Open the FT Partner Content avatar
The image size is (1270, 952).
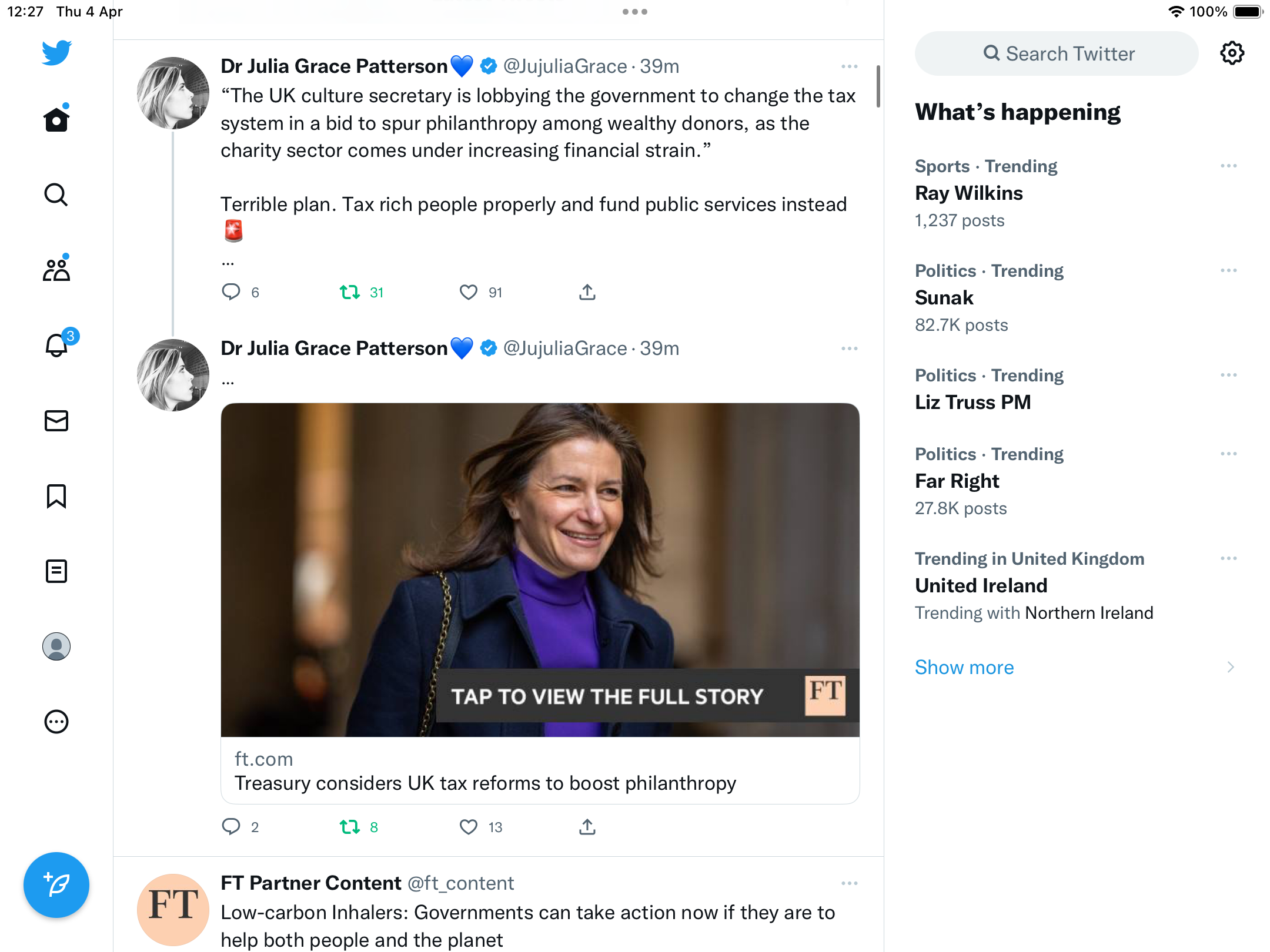(x=173, y=910)
